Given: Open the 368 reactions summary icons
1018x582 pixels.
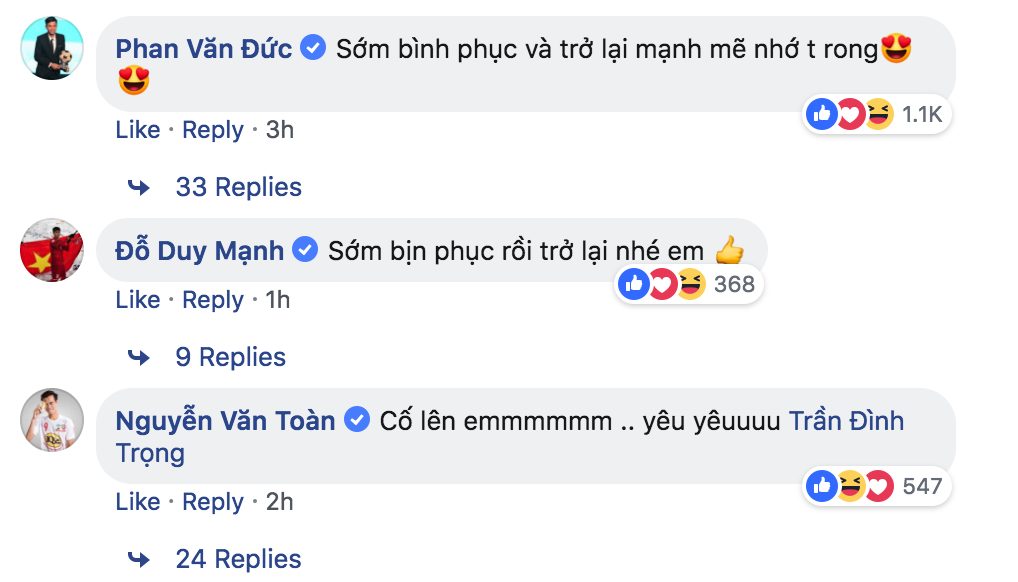Looking at the screenshot, I should 662,285.
